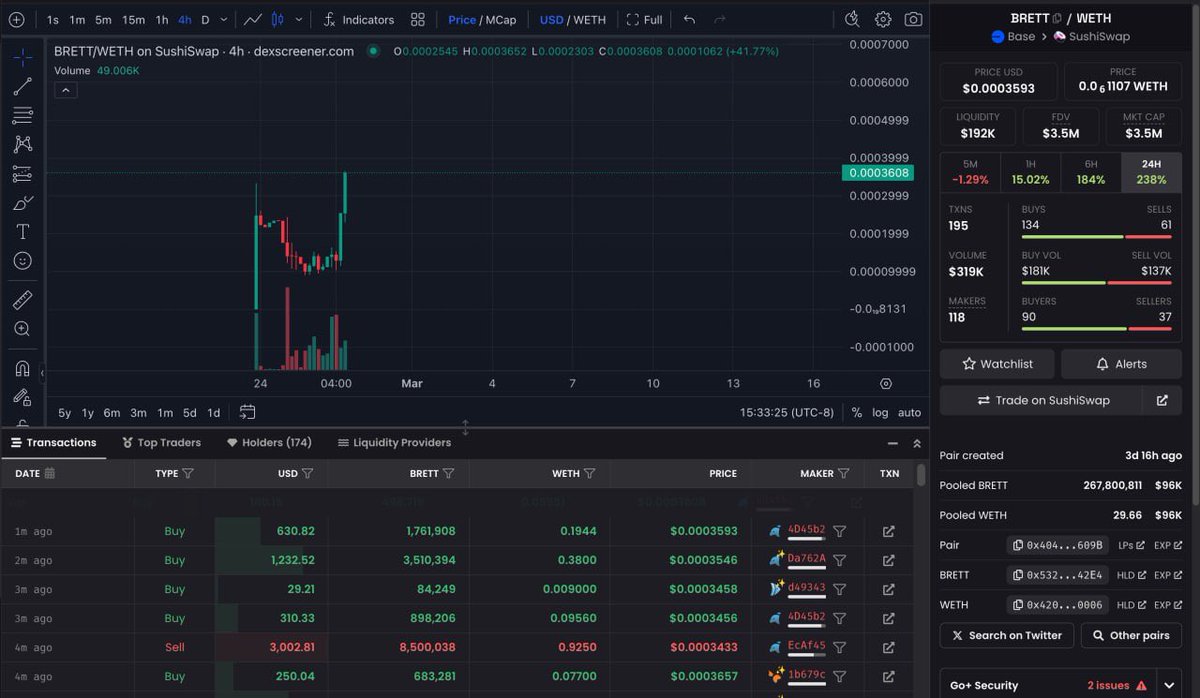Redo the last chart action

point(720,19)
